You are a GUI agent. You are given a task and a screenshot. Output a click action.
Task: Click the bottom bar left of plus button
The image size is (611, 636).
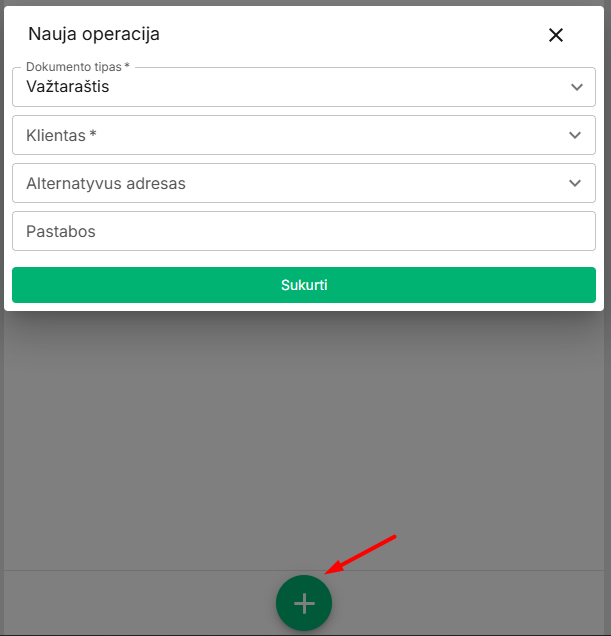138,602
